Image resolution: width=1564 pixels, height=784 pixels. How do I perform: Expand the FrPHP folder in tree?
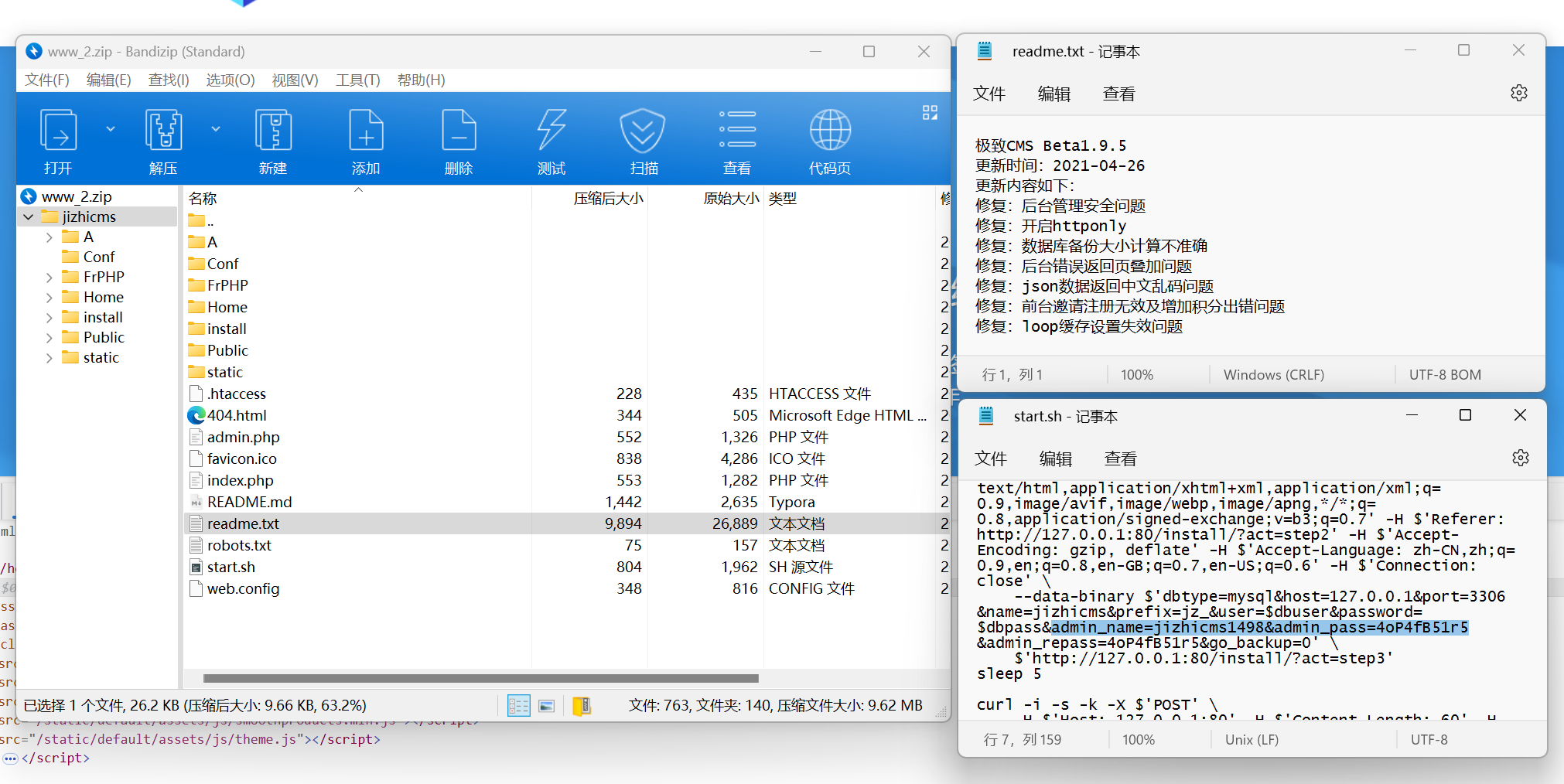(x=50, y=278)
